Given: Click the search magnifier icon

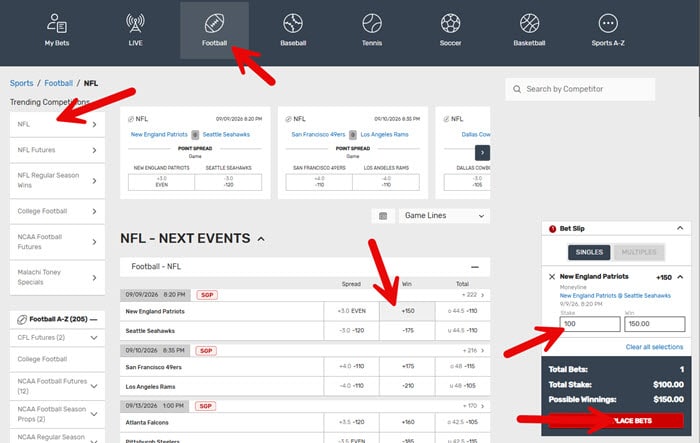Looking at the screenshot, I should click(x=517, y=89).
